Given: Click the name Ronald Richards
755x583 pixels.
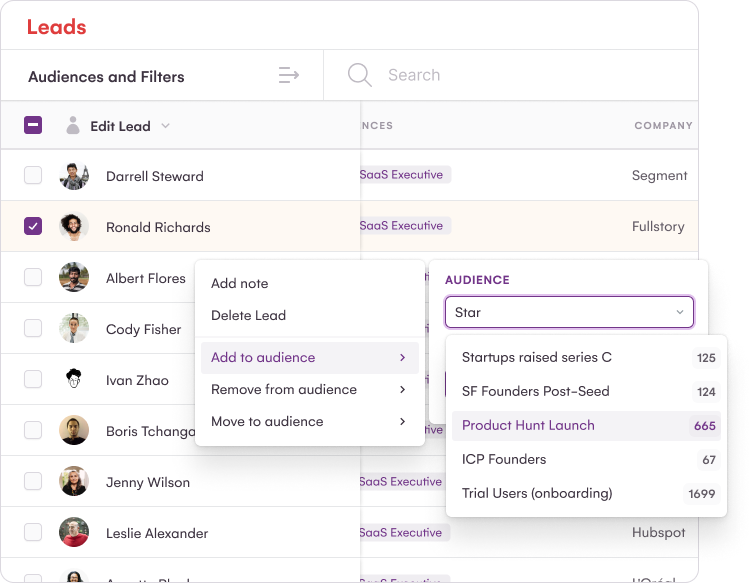Looking at the screenshot, I should point(158,227).
